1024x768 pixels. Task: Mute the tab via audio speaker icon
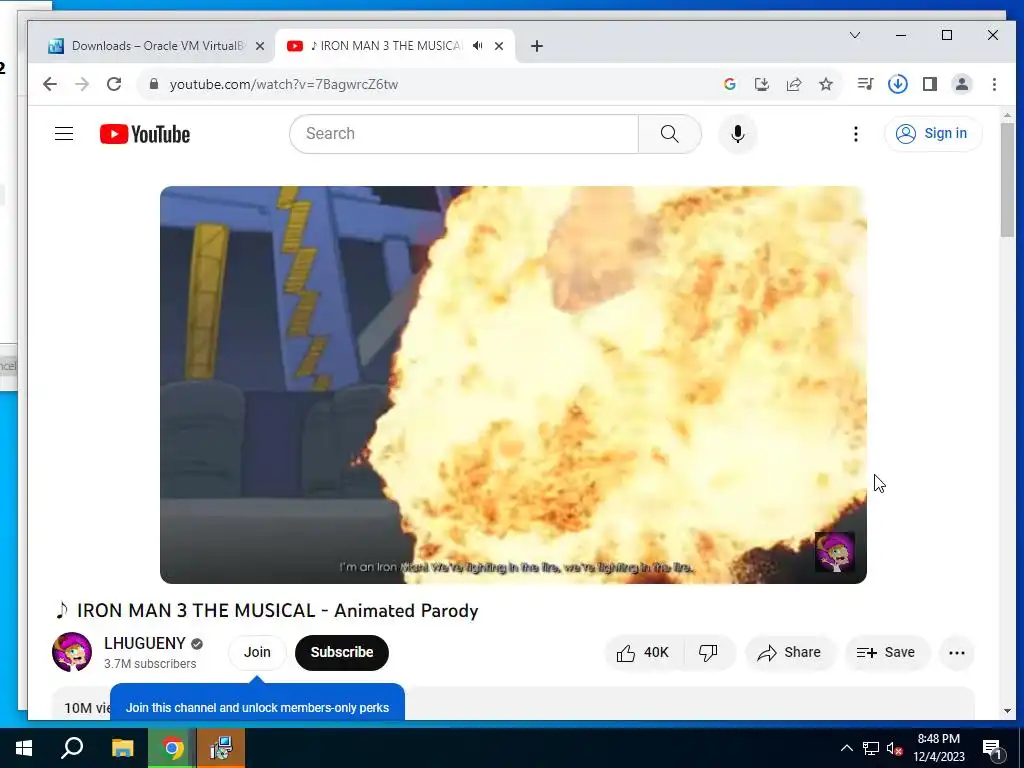point(478,46)
